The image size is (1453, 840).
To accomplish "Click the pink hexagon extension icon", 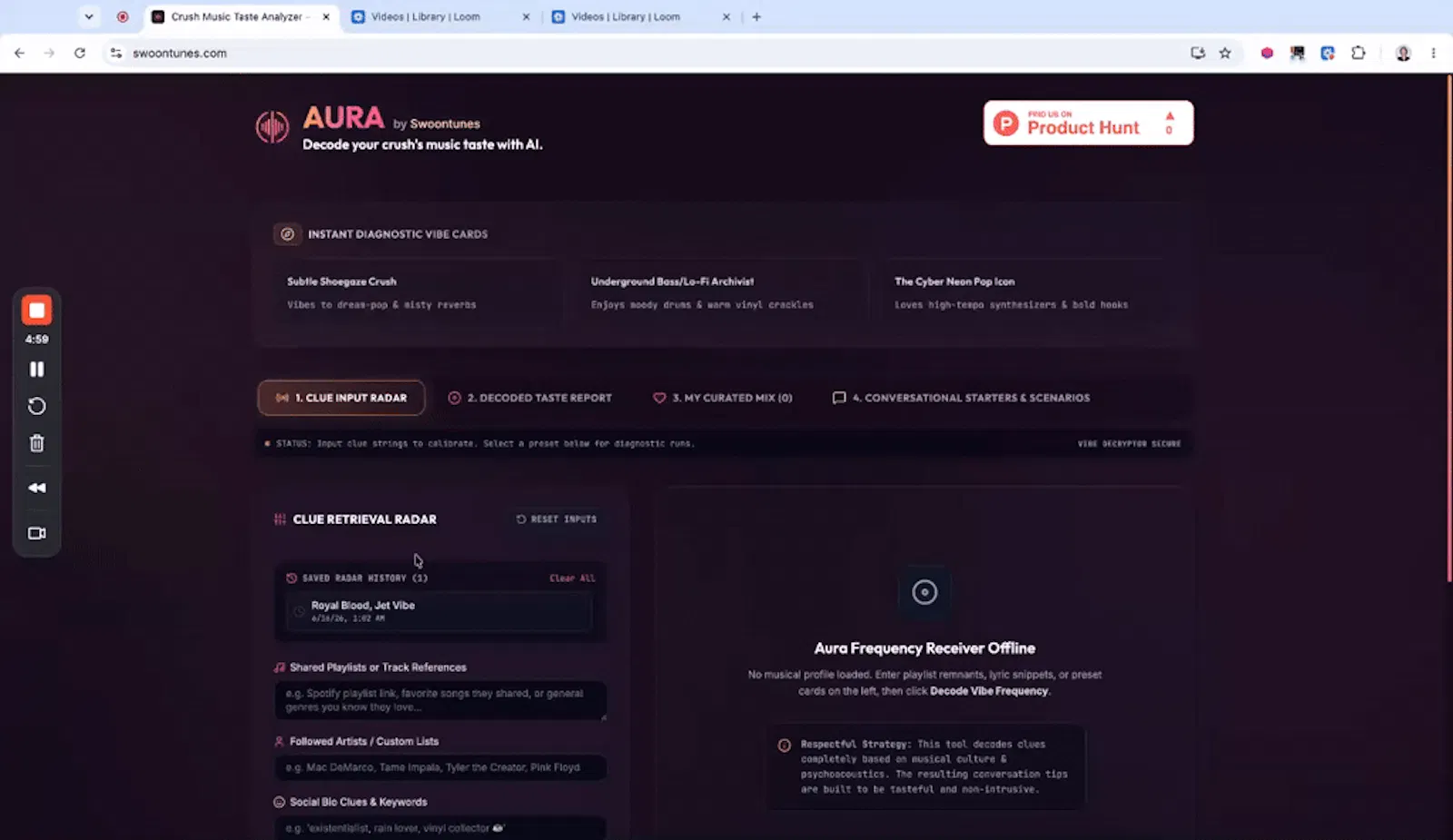I will coord(1267,53).
